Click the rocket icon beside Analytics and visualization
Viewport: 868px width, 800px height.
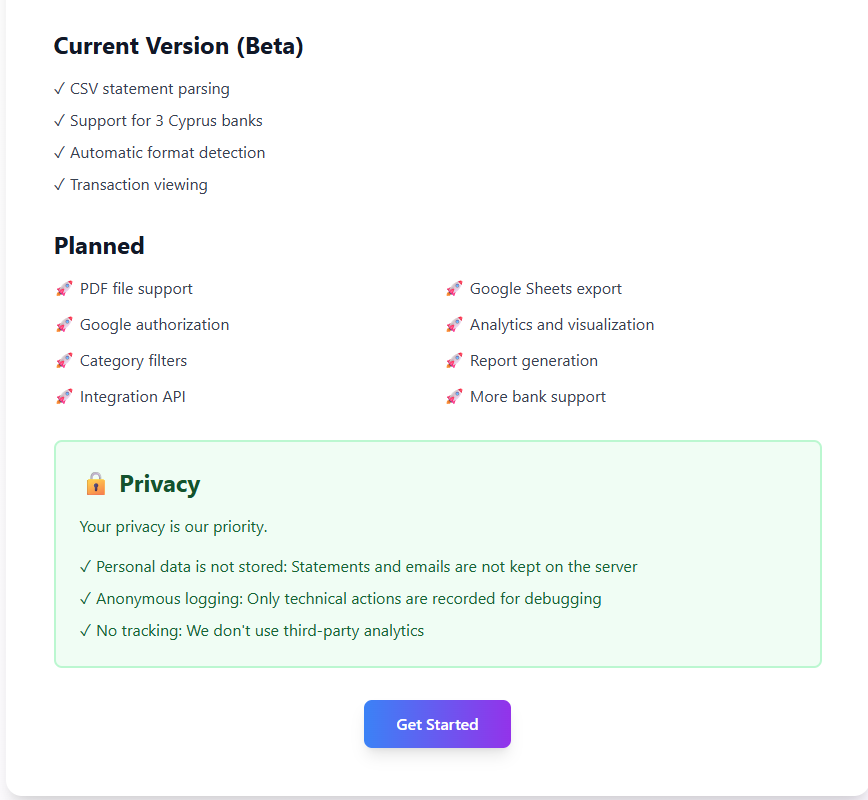tap(453, 324)
